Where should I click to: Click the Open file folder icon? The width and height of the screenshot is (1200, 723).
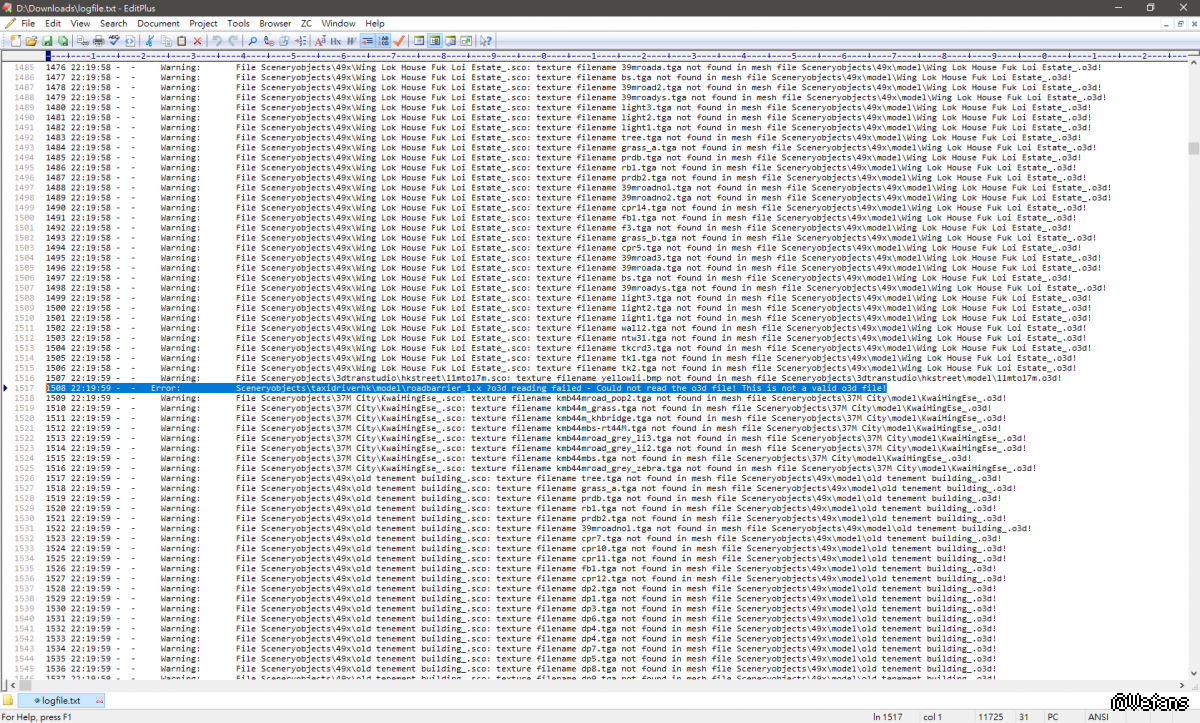(x=30, y=40)
